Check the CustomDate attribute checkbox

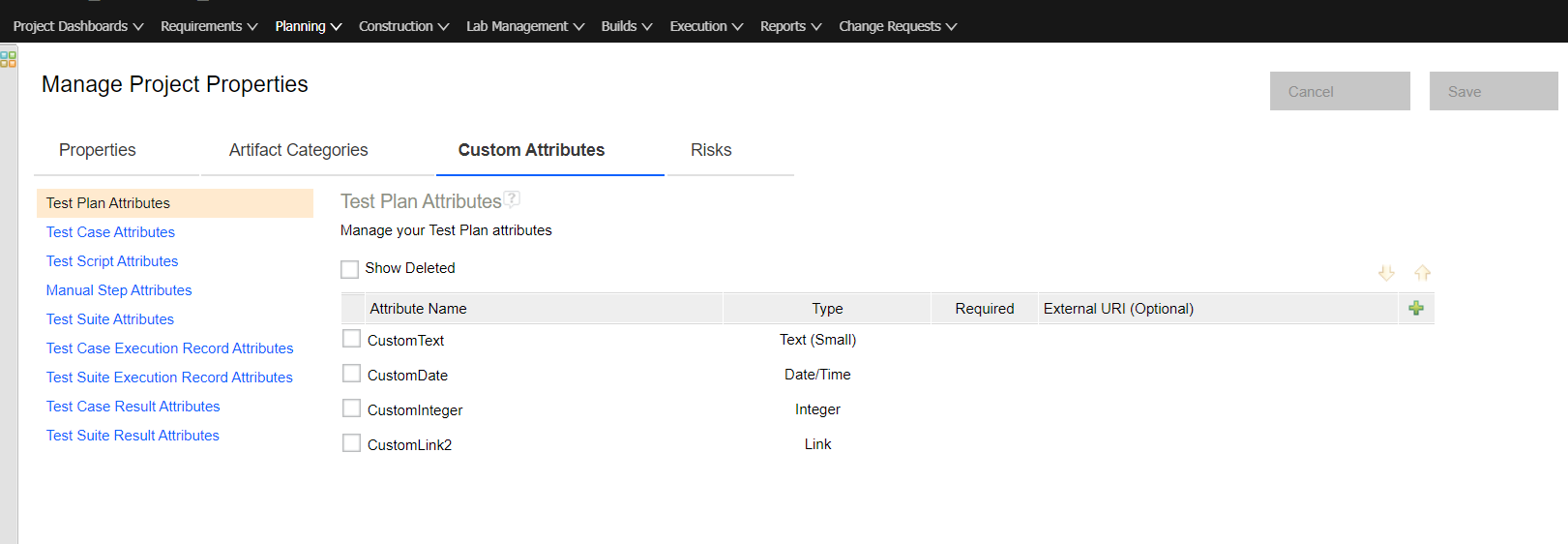pos(352,374)
